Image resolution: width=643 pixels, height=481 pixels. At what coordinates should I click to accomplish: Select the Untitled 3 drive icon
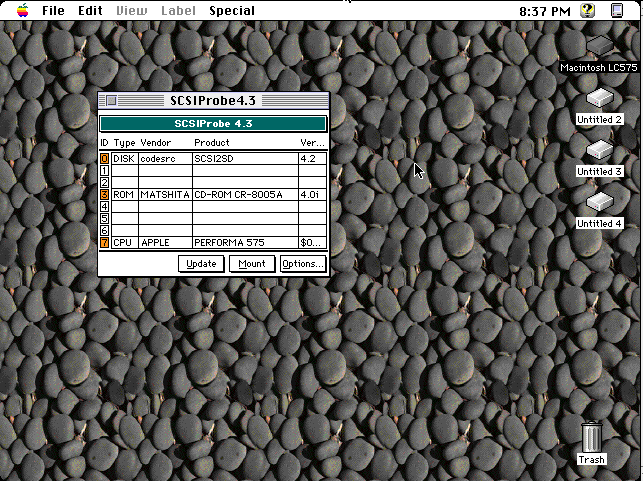pyautogui.click(x=599, y=150)
